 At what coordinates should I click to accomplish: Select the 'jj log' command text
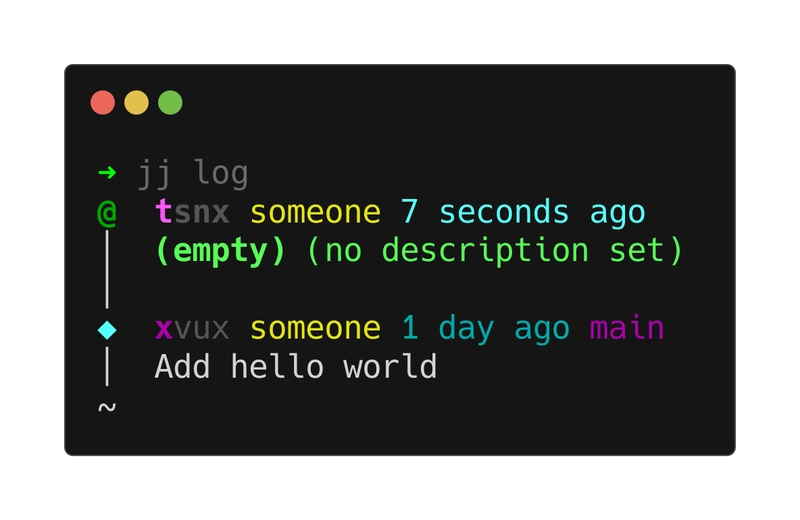[x=193, y=174]
